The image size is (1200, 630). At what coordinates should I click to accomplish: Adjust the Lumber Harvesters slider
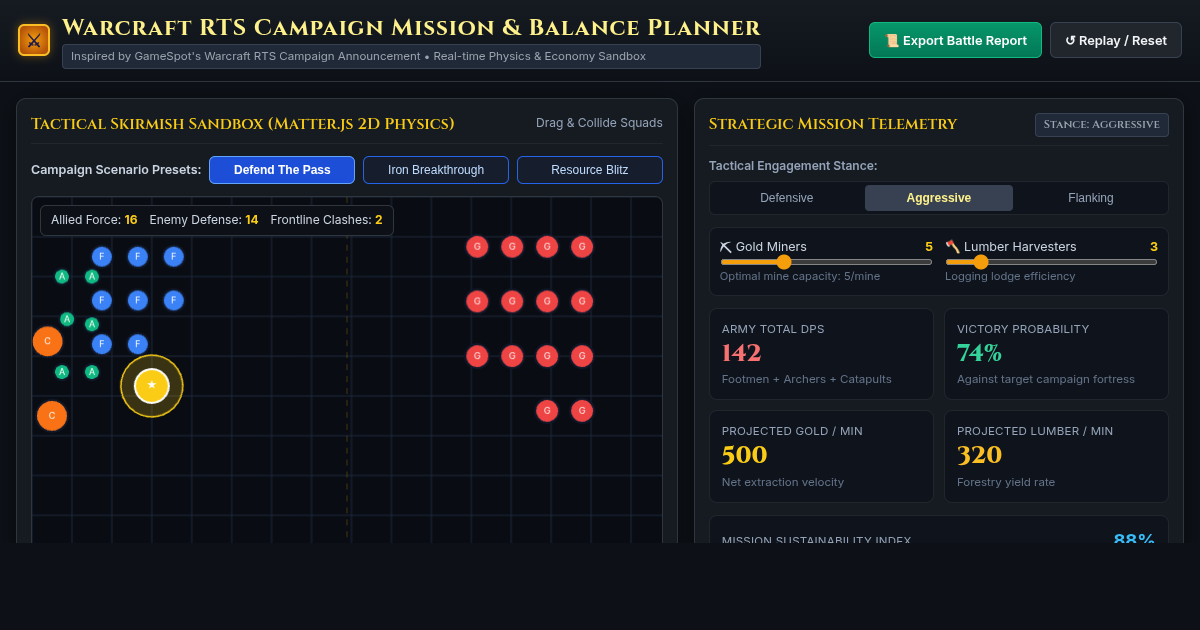tap(1051, 262)
